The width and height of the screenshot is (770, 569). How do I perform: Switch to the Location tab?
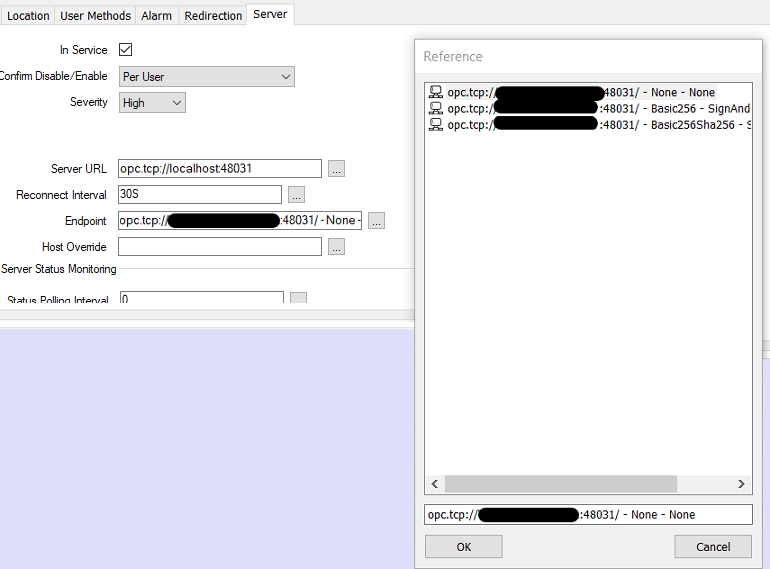click(x=28, y=16)
